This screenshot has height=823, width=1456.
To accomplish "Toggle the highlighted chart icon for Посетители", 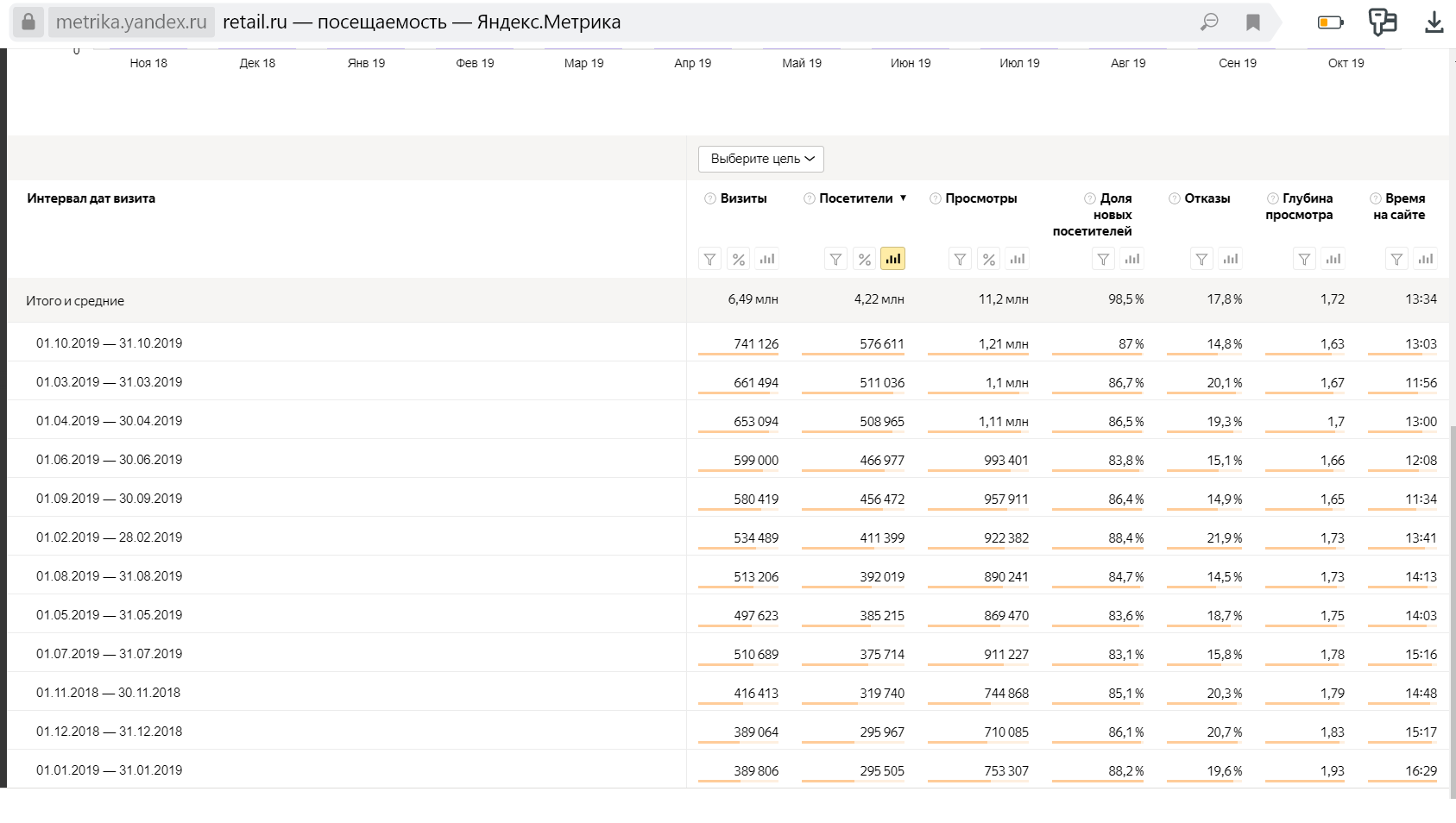I will click(893, 259).
